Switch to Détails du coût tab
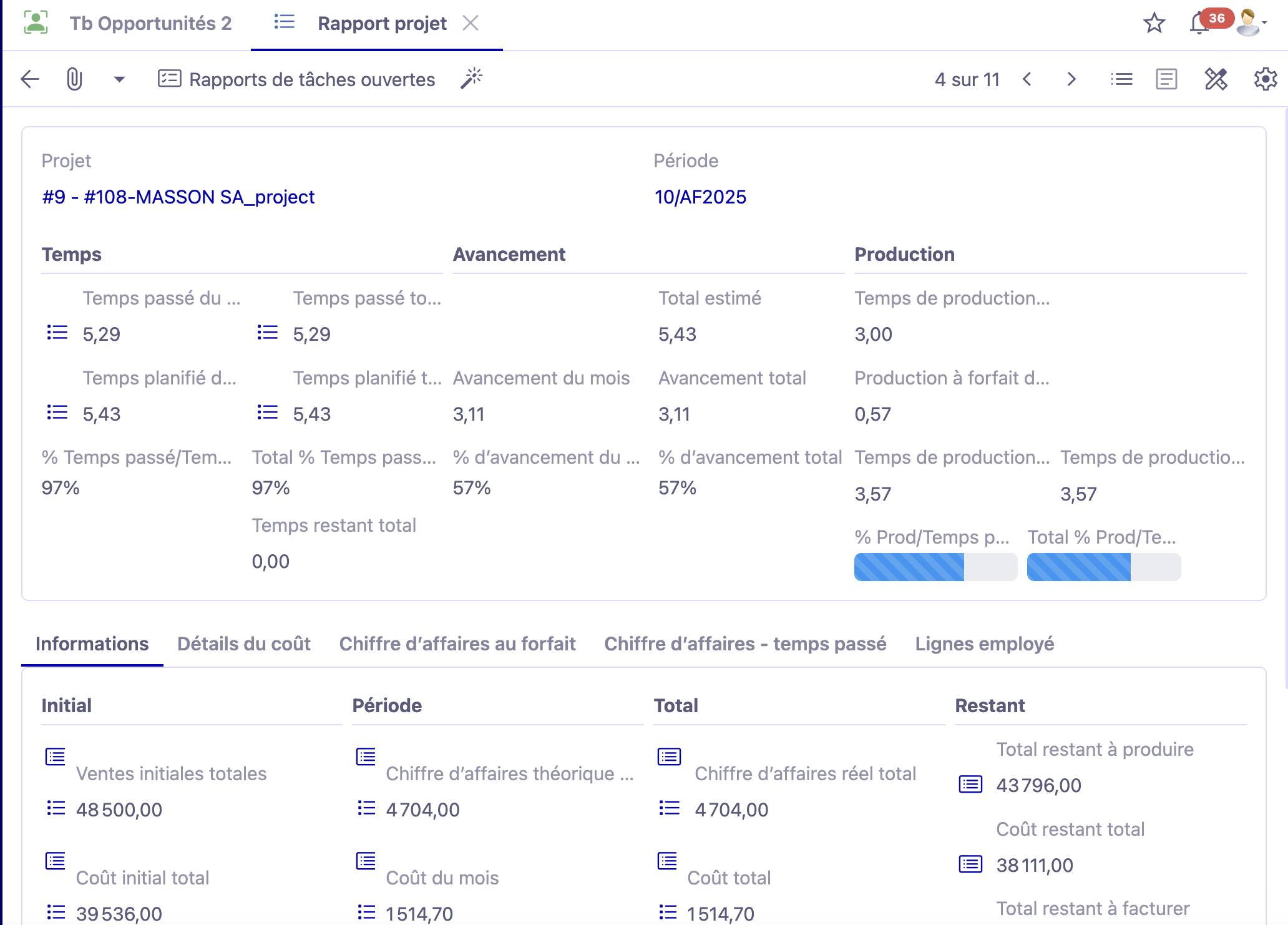1288x925 pixels. tap(243, 644)
